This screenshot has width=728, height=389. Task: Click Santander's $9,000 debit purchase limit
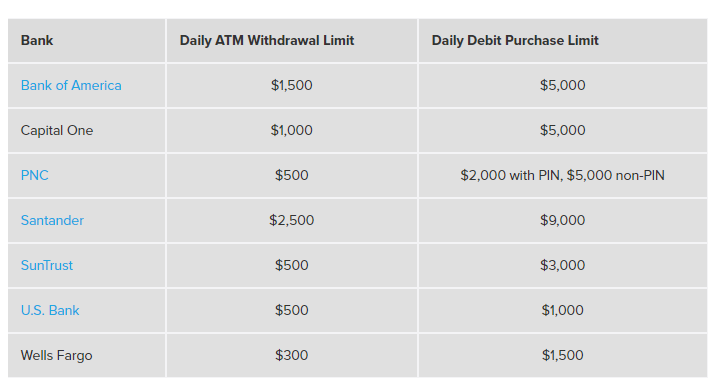562,220
